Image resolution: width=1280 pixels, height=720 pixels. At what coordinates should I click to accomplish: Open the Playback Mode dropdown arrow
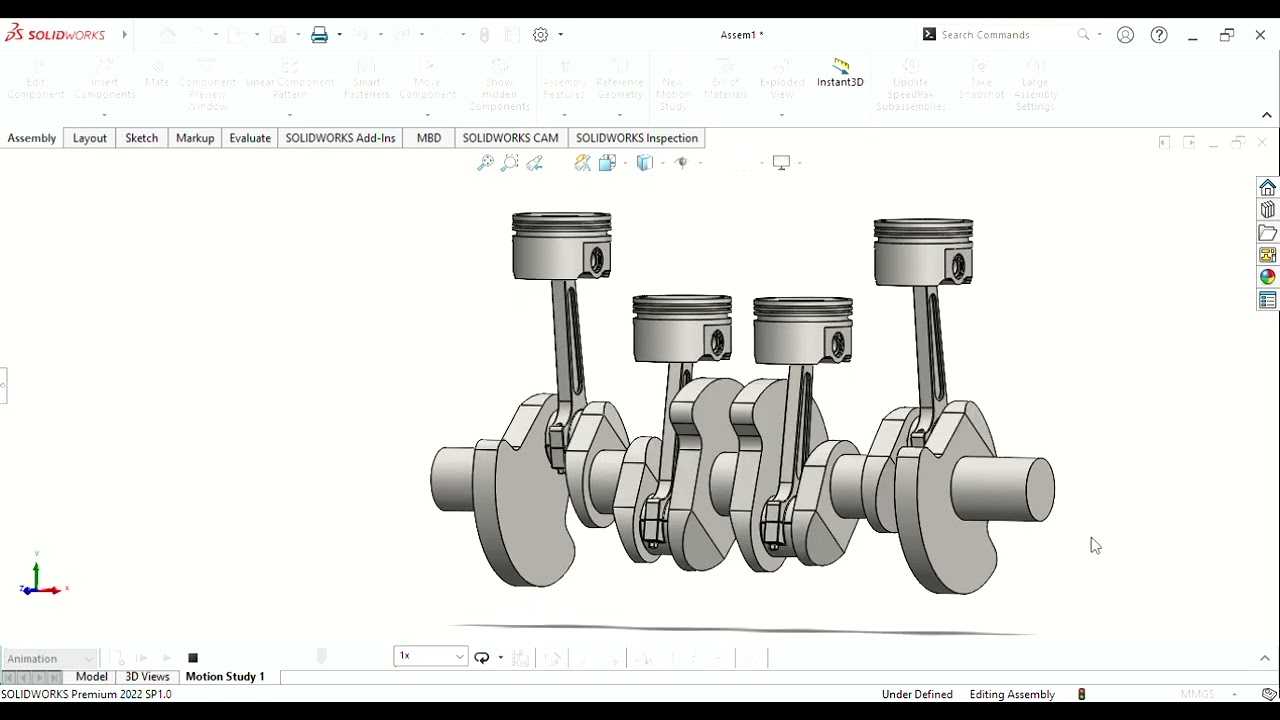(500, 658)
